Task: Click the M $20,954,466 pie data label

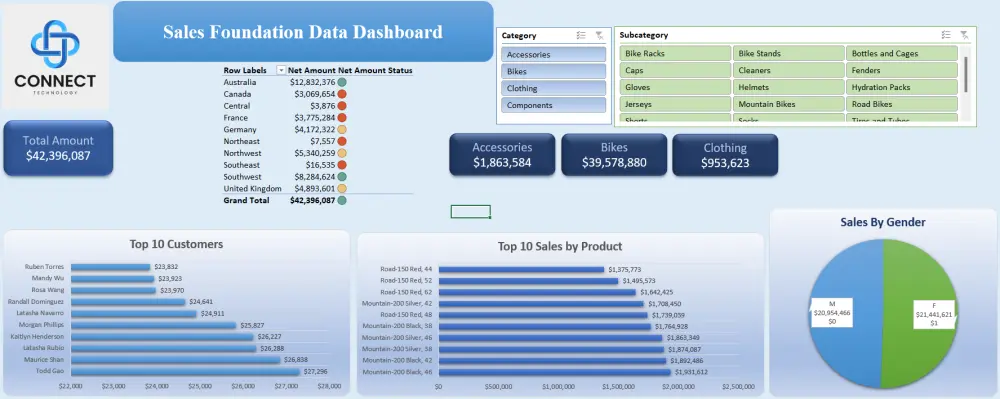Action: point(831,313)
